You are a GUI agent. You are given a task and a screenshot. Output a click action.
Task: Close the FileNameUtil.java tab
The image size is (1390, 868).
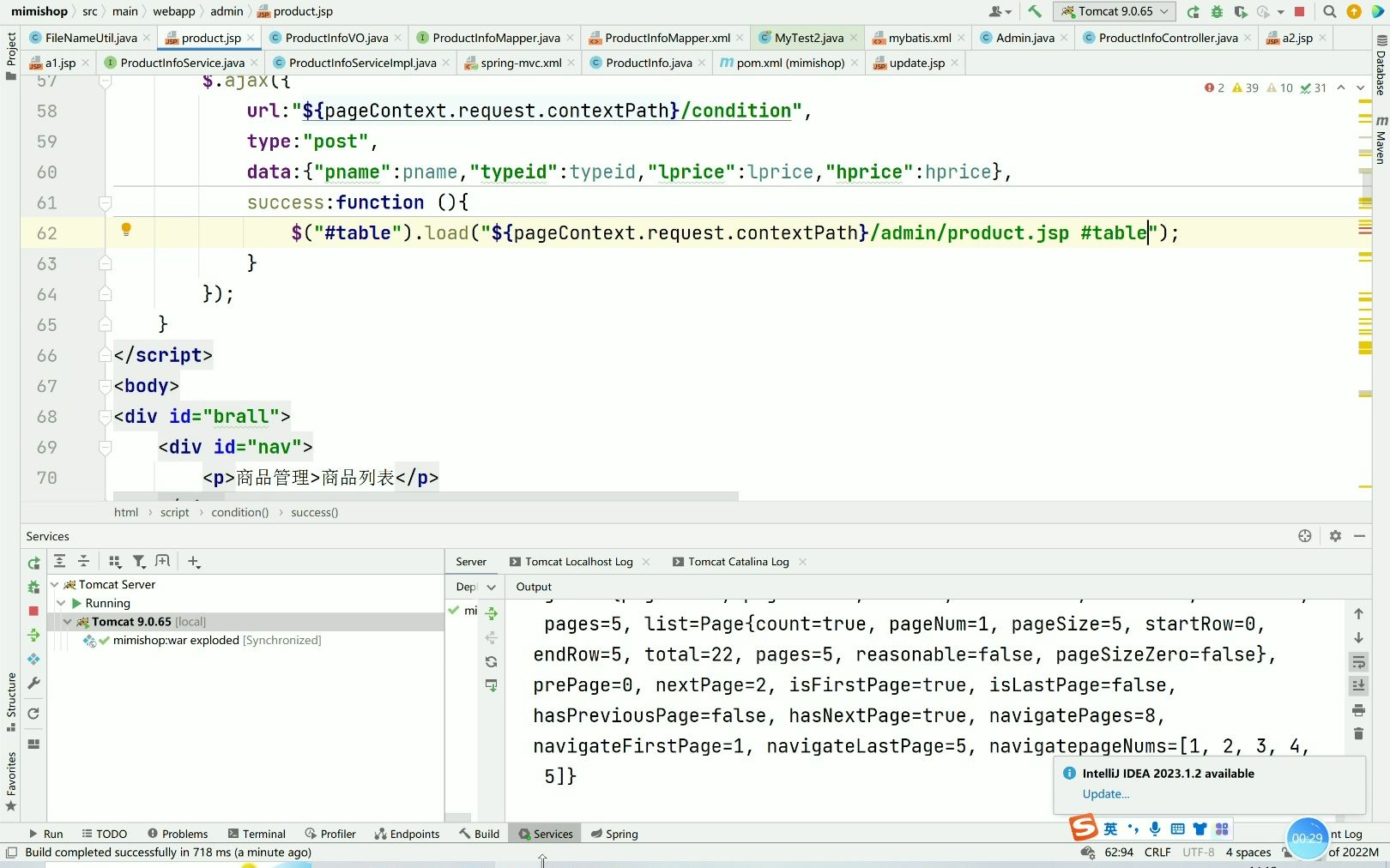click(x=147, y=38)
